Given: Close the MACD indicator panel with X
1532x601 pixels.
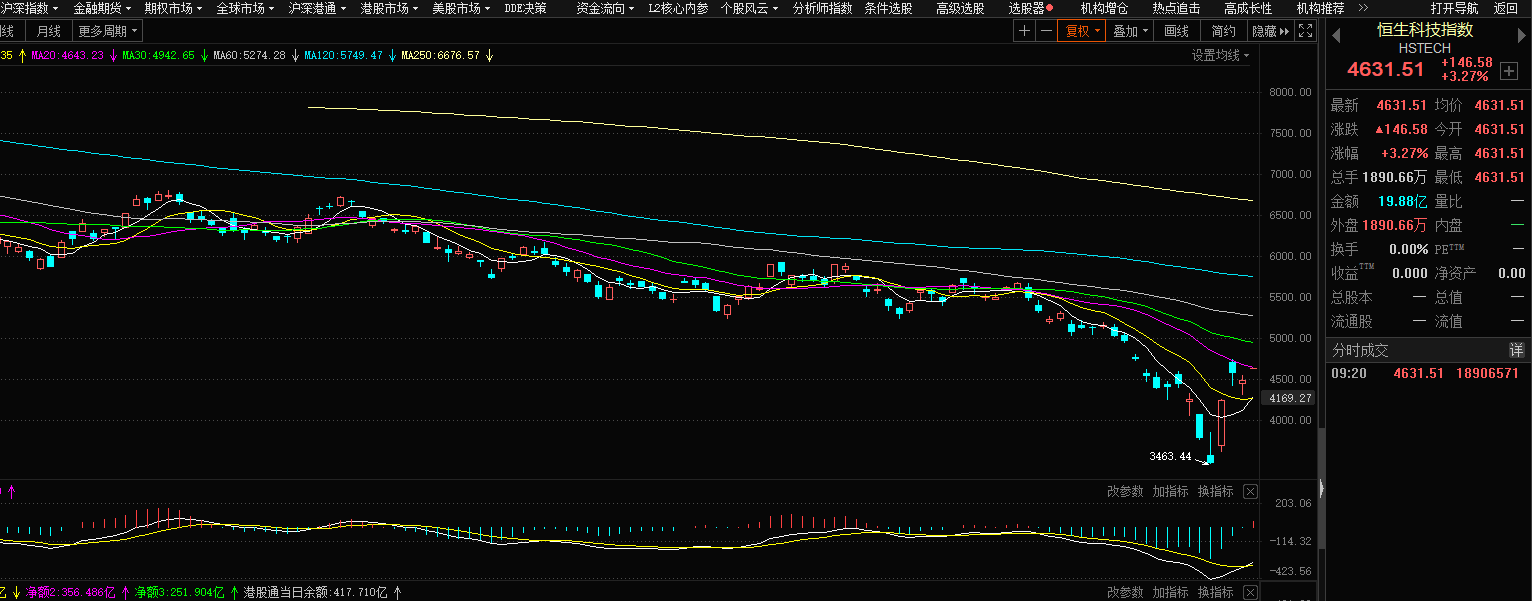Looking at the screenshot, I should click(x=1251, y=491).
